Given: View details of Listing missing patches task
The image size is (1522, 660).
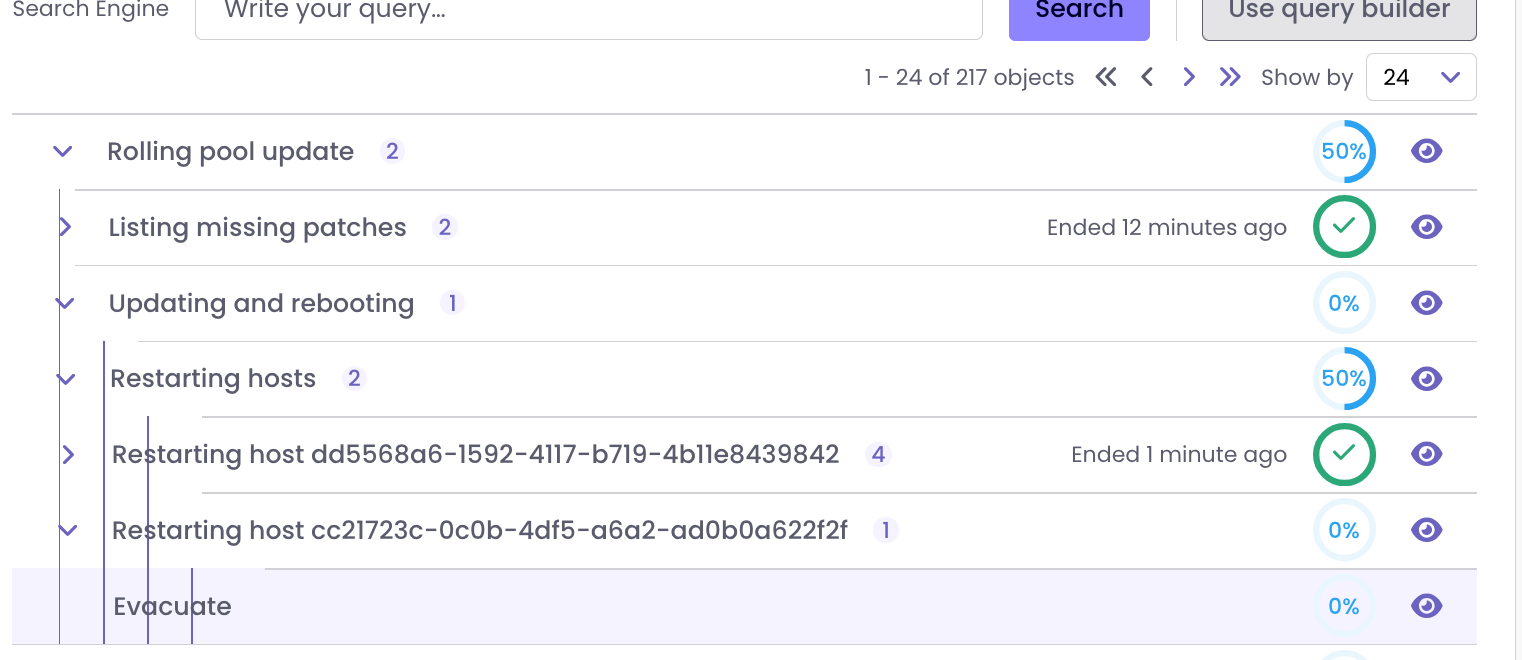Looking at the screenshot, I should coord(1426,227).
